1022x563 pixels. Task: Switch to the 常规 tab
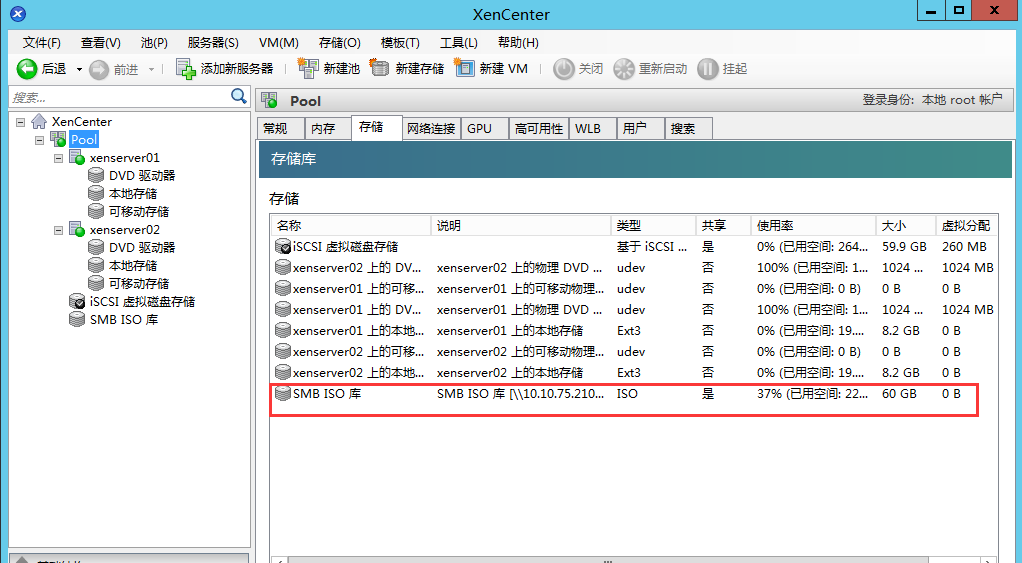point(281,128)
